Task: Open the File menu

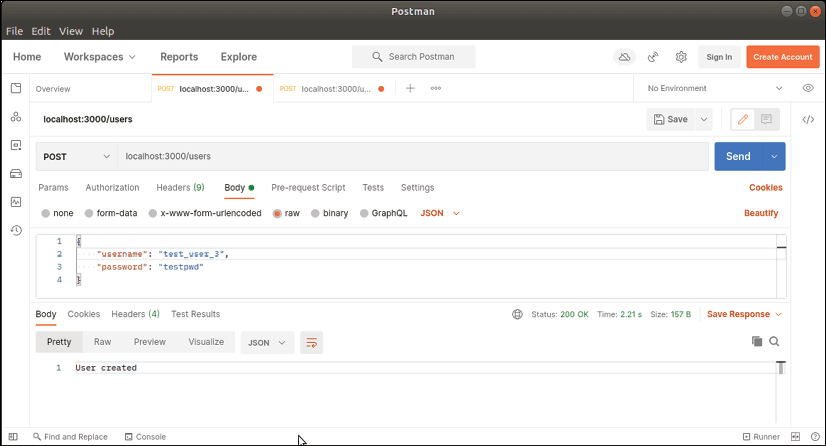Action: click(15, 31)
